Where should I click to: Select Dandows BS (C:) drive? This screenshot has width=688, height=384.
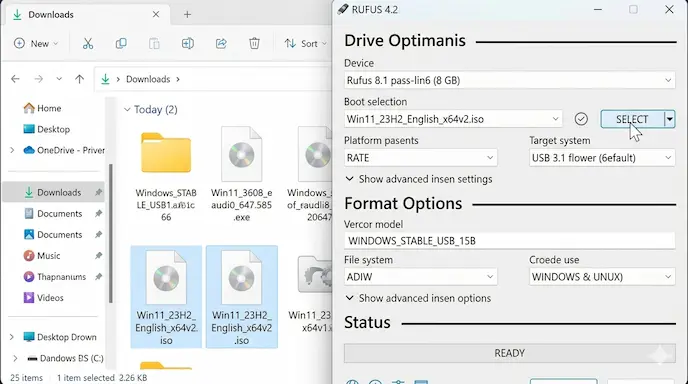(65, 358)
